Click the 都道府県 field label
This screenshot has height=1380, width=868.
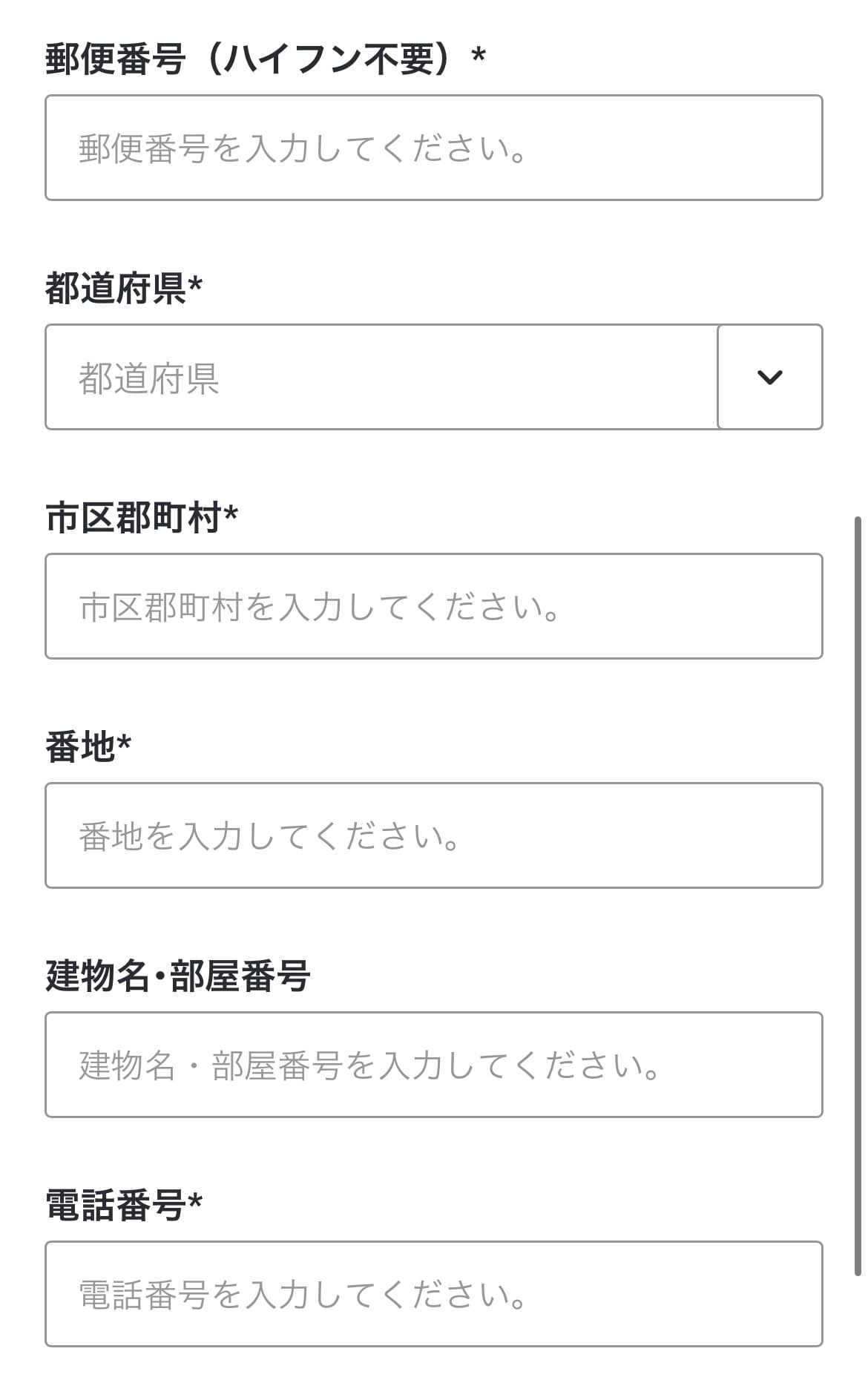(115, 289)
